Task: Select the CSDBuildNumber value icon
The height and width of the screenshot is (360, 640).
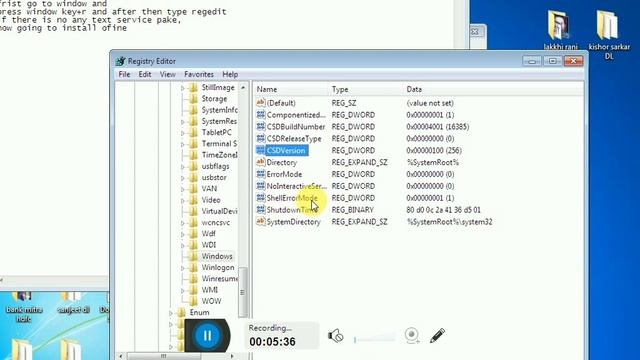Action: 260,127
